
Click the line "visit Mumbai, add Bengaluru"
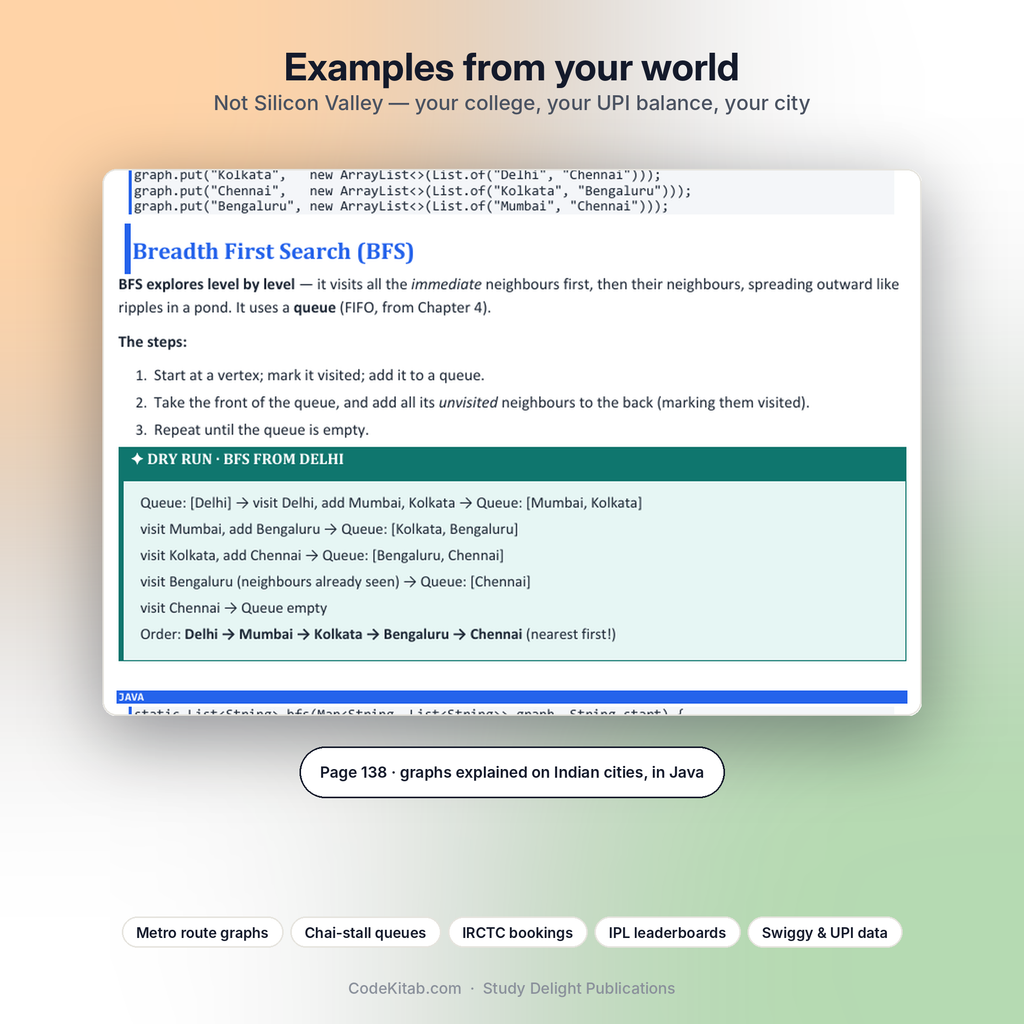pos(329,529)
